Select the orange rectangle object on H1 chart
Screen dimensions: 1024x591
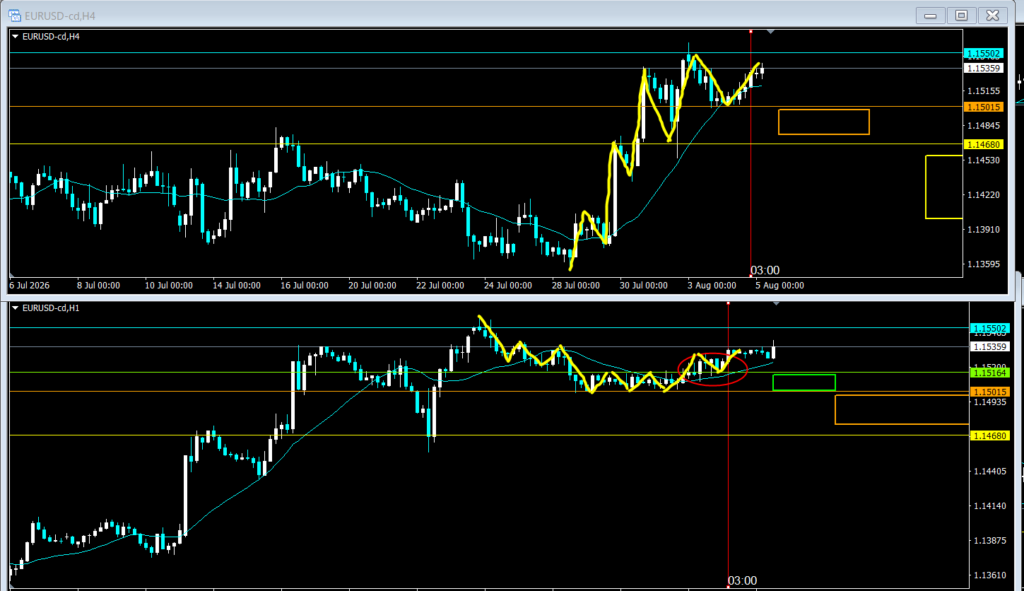(902, 409)
